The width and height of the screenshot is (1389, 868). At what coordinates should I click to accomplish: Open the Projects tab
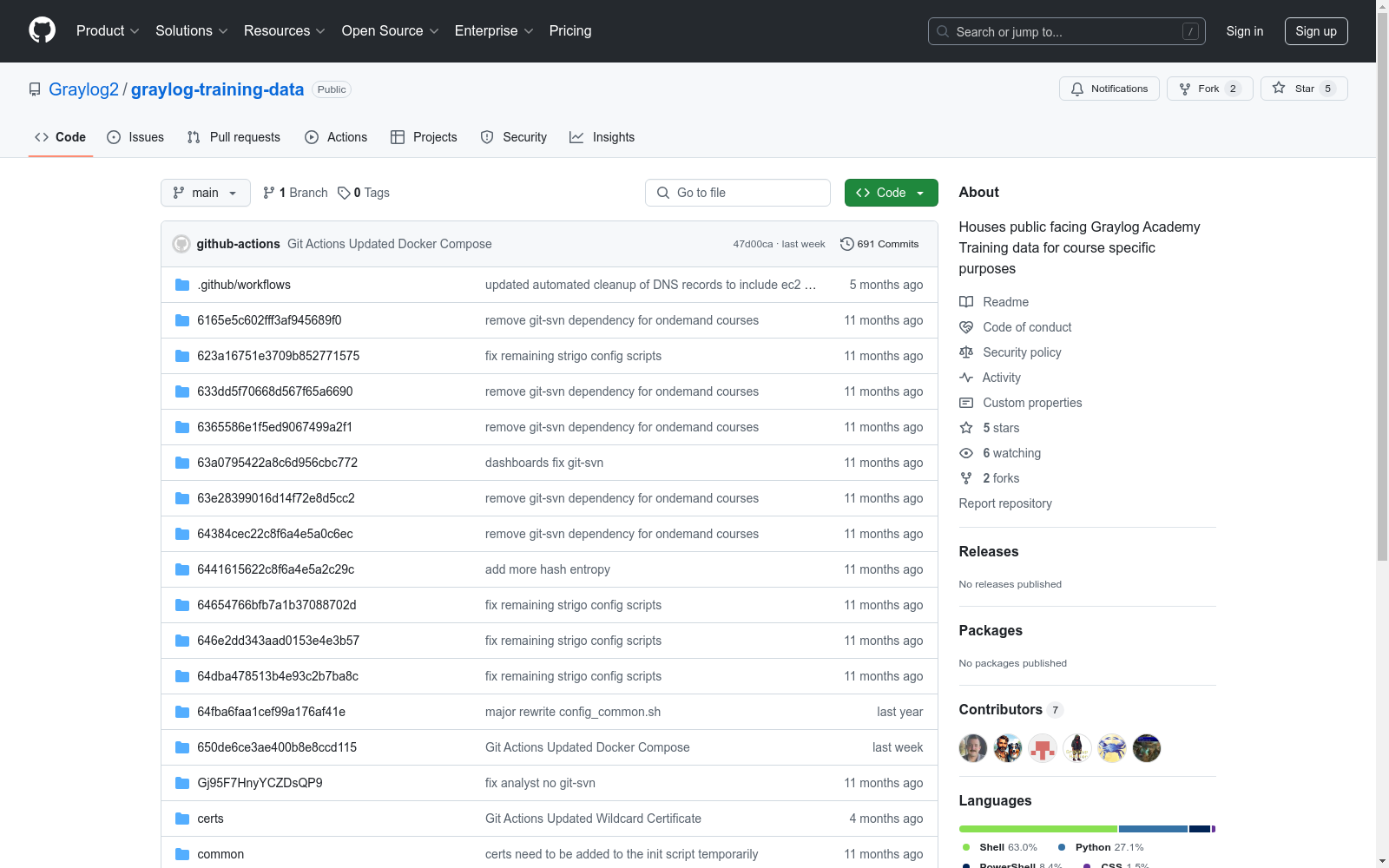pos(424,137)
